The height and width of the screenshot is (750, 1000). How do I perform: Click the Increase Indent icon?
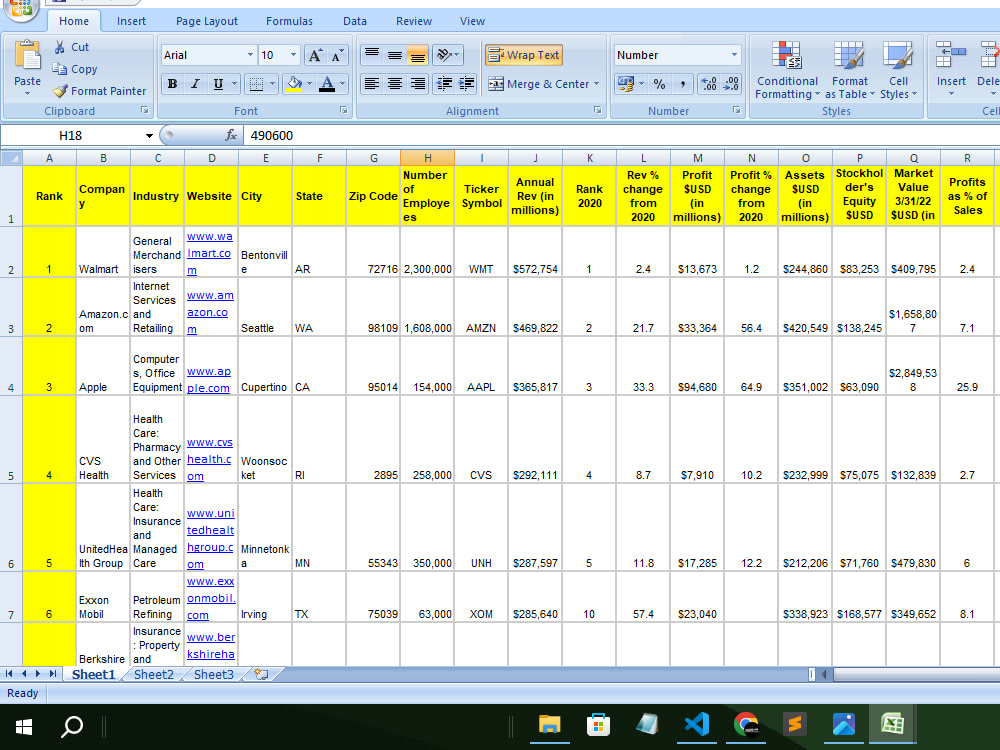(466, 84)
